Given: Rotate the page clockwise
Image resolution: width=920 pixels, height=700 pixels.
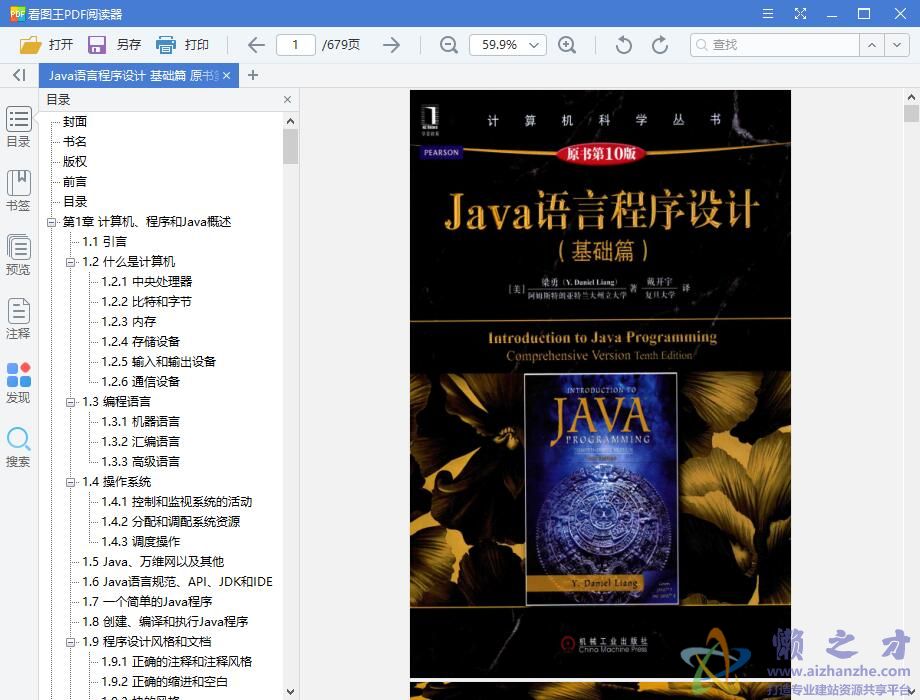Looking at the screenshot, I should pos(660,45).
